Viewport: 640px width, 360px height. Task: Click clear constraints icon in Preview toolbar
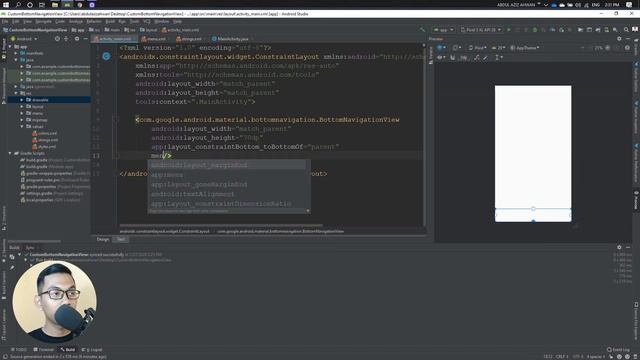tap(476, 58)
